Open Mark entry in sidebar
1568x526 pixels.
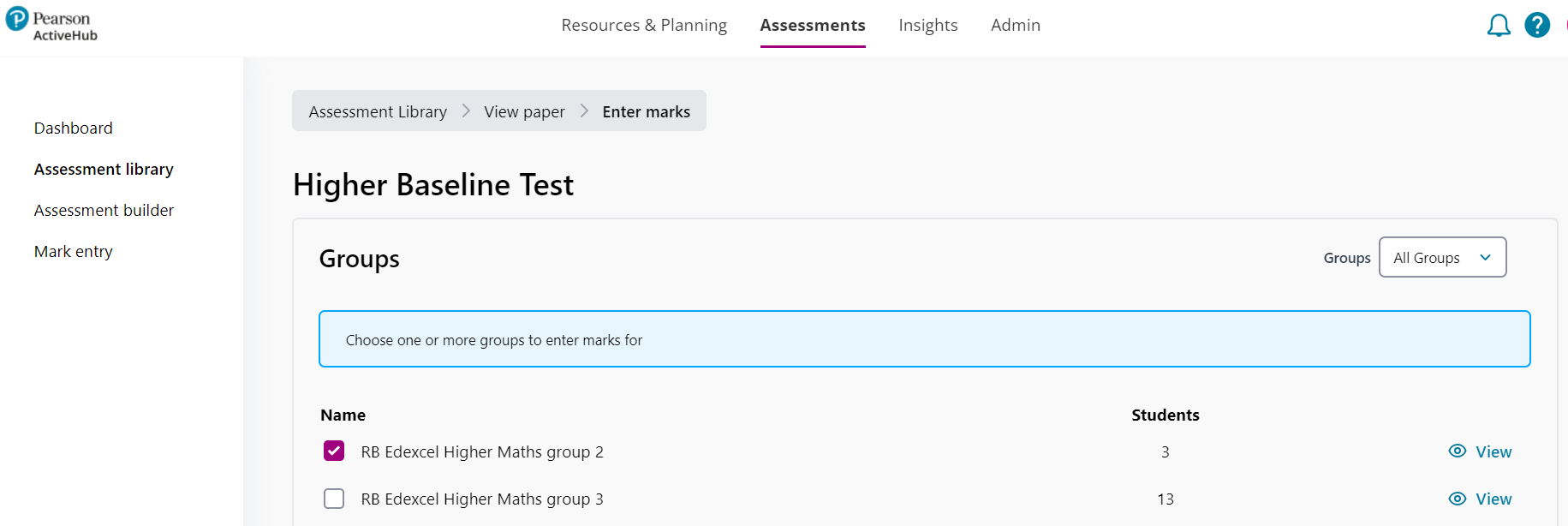click(x=74, y=252)
